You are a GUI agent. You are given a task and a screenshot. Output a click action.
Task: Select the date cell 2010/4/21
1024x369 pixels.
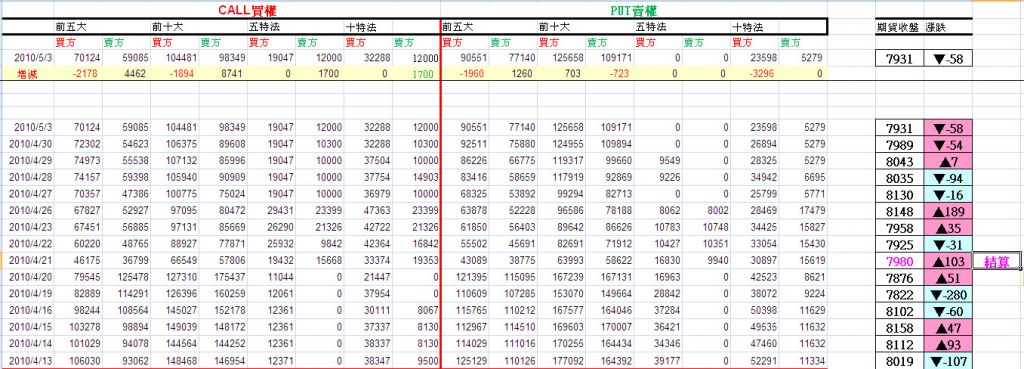point(28,261)
